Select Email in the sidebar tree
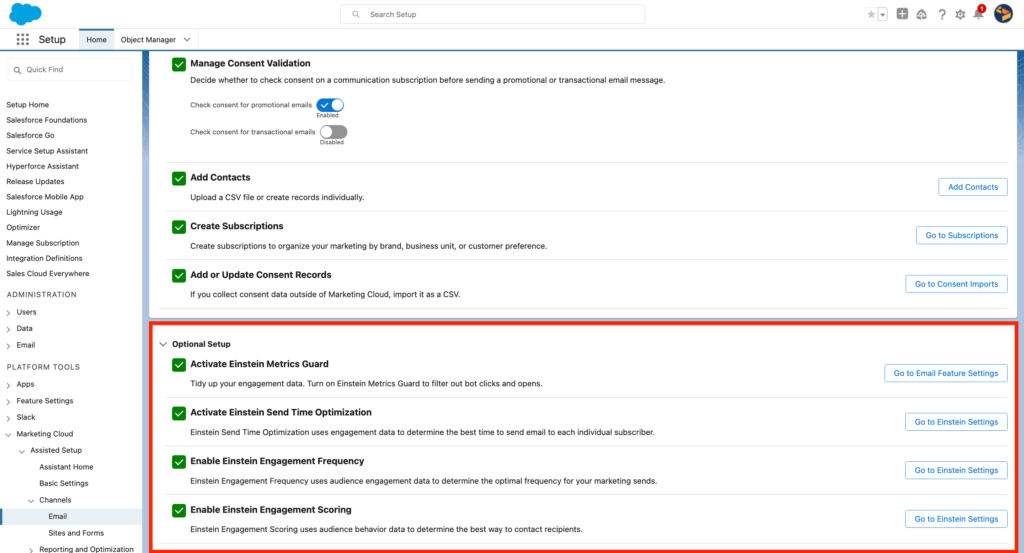 click(x=58, y=516)
